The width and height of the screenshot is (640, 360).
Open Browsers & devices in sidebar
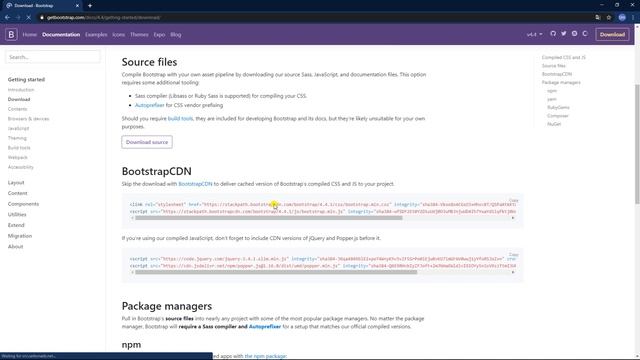coord(28,119)
